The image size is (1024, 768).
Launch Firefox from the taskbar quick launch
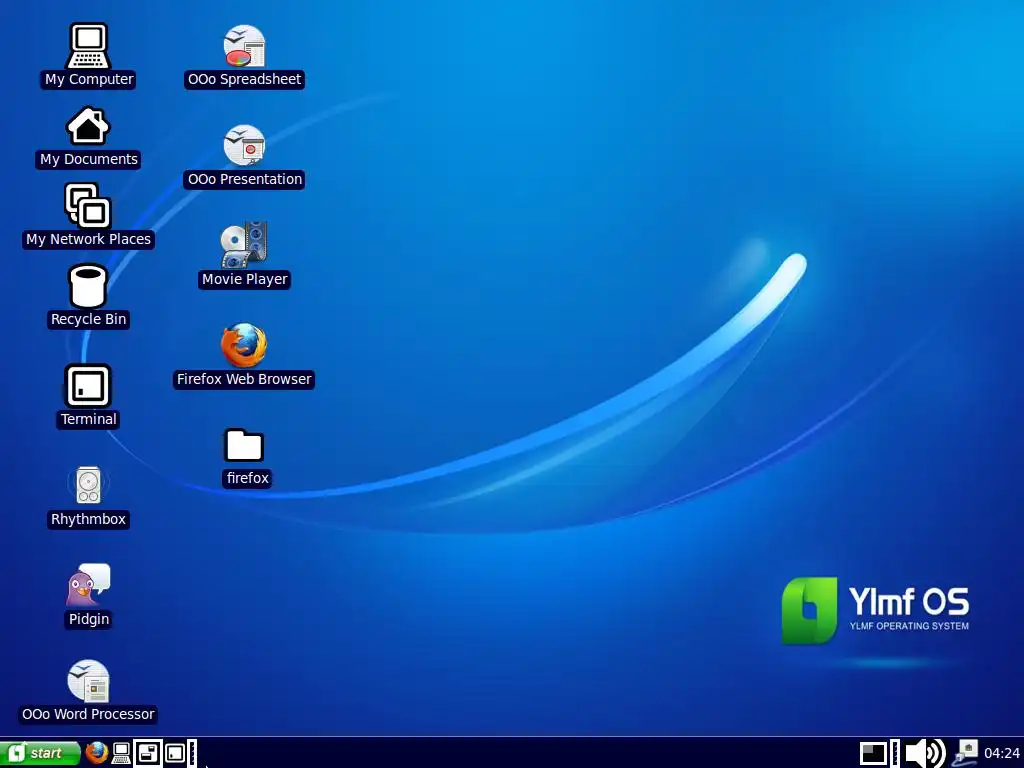tap(97, 753)
